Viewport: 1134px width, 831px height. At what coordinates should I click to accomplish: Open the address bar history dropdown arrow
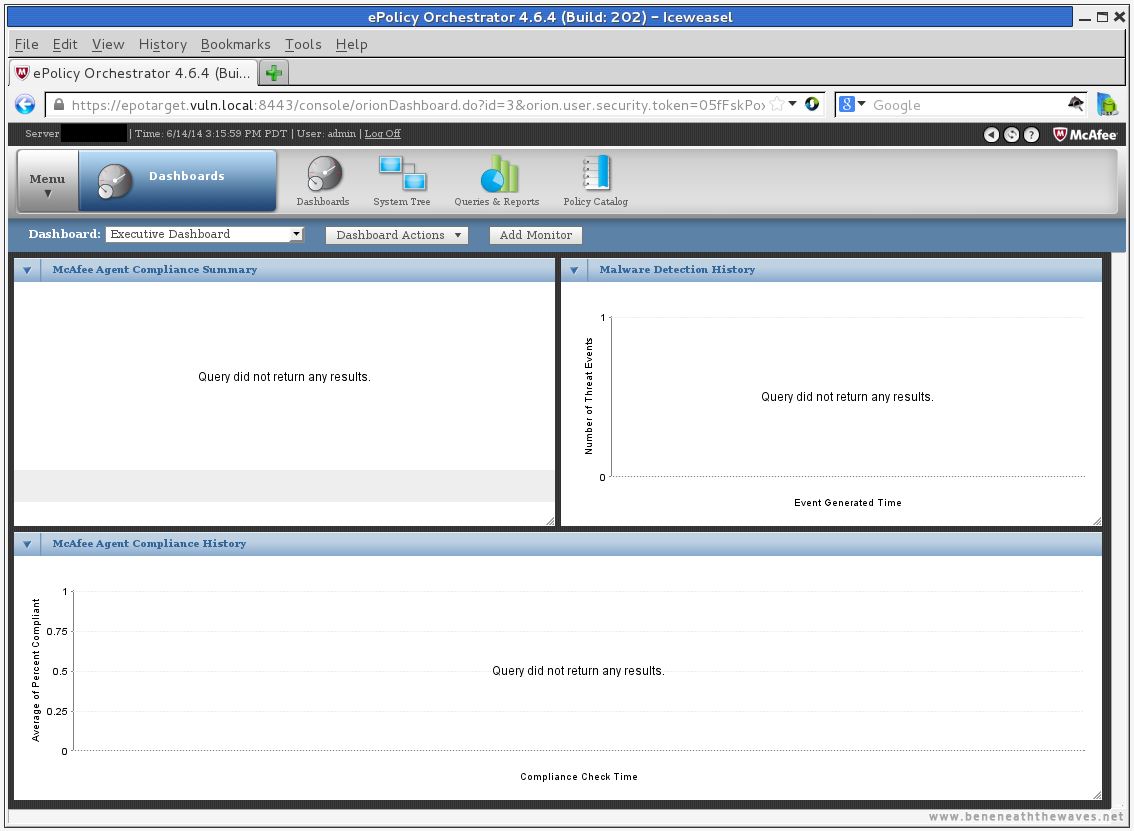793,104
